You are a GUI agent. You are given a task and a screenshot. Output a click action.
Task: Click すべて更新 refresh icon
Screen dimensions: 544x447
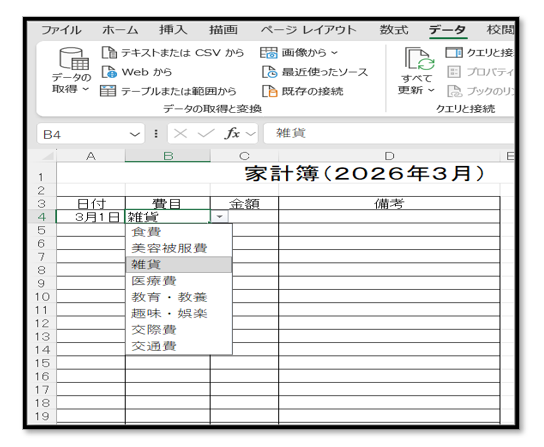click(419, 58)
